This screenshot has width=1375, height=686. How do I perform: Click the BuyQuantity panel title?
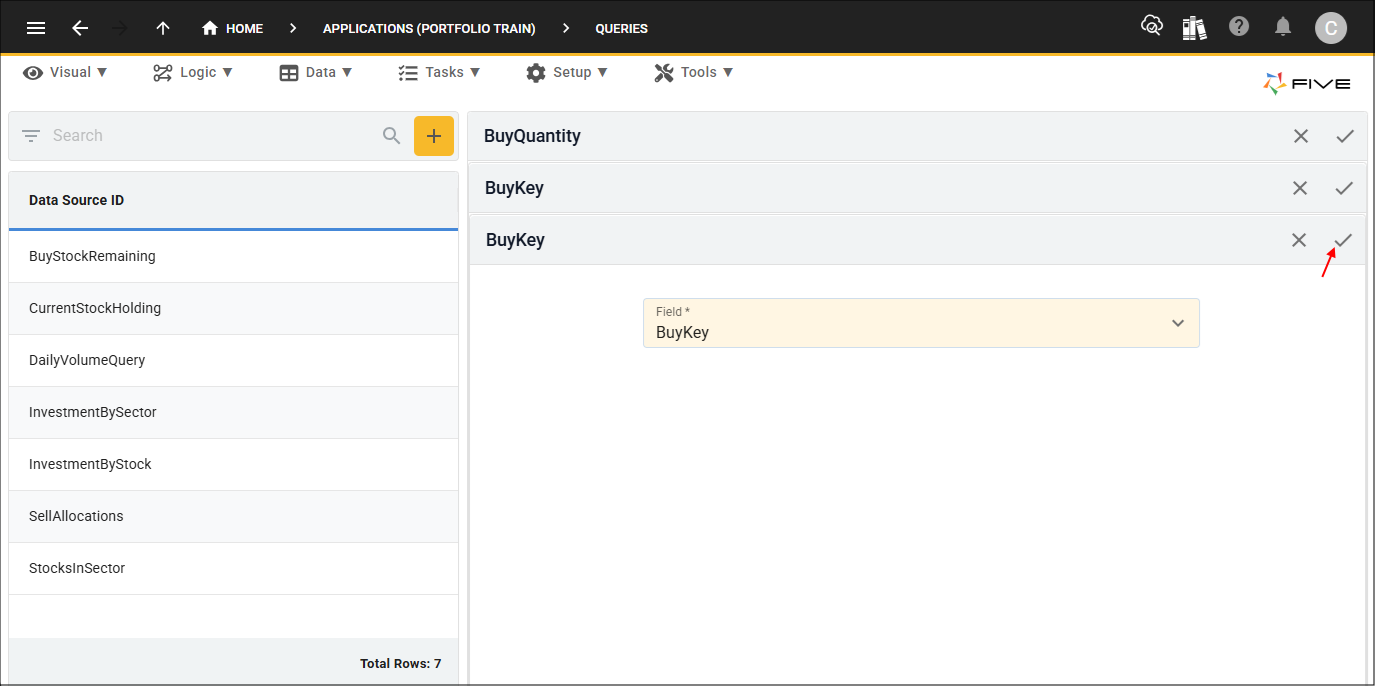532,136
